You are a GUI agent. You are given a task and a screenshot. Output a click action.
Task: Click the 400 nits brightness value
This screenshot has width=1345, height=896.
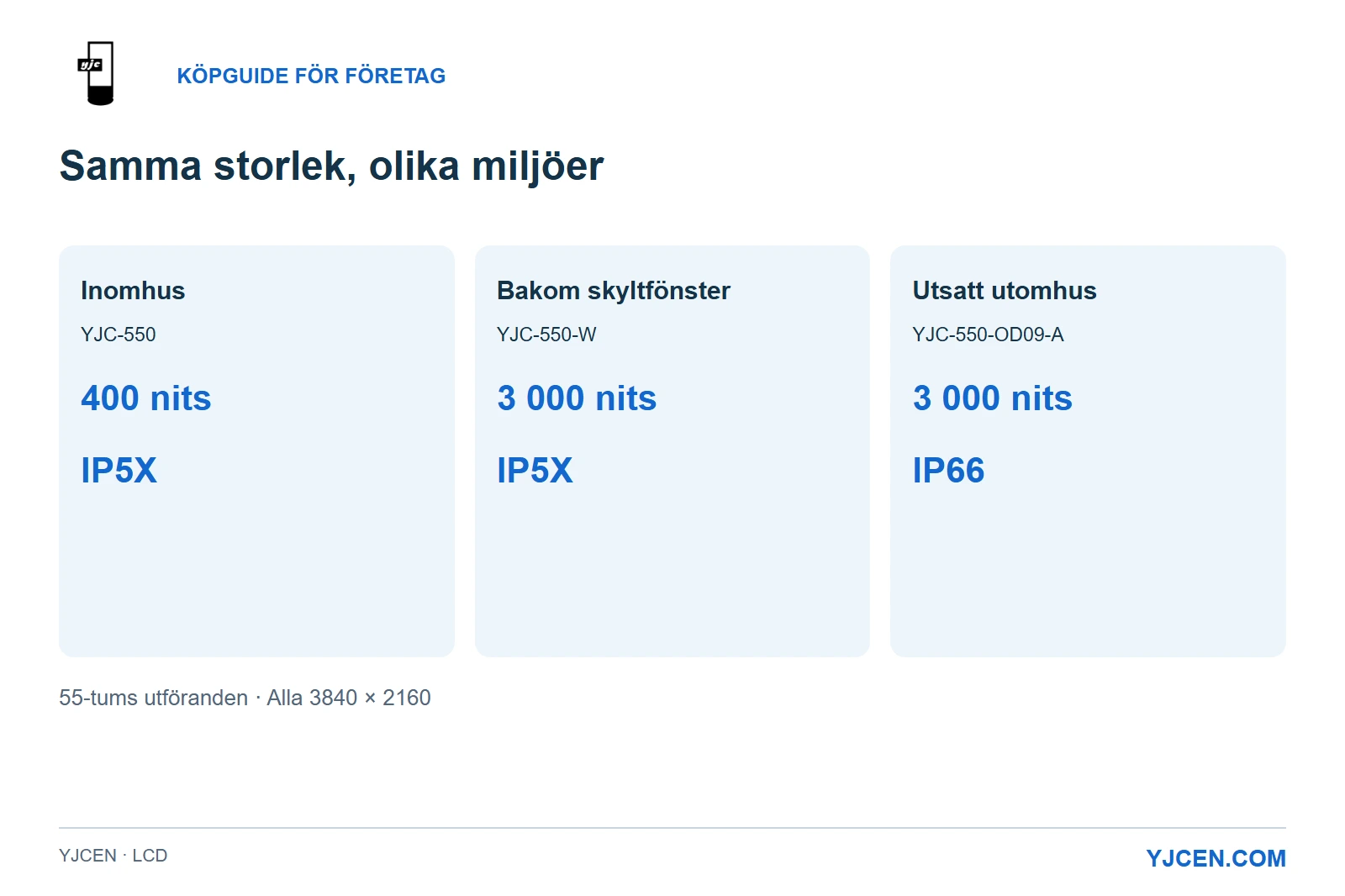(146, 398)
